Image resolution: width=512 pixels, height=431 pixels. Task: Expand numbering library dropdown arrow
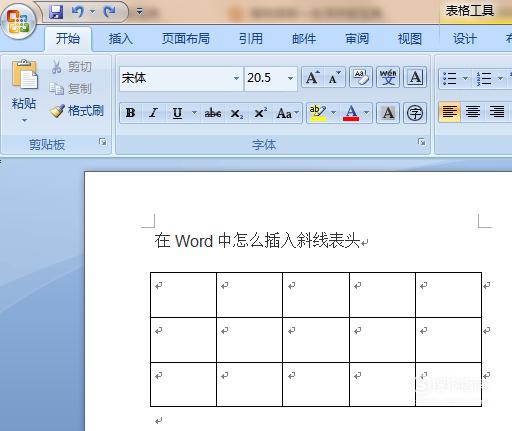pos(500,79)
